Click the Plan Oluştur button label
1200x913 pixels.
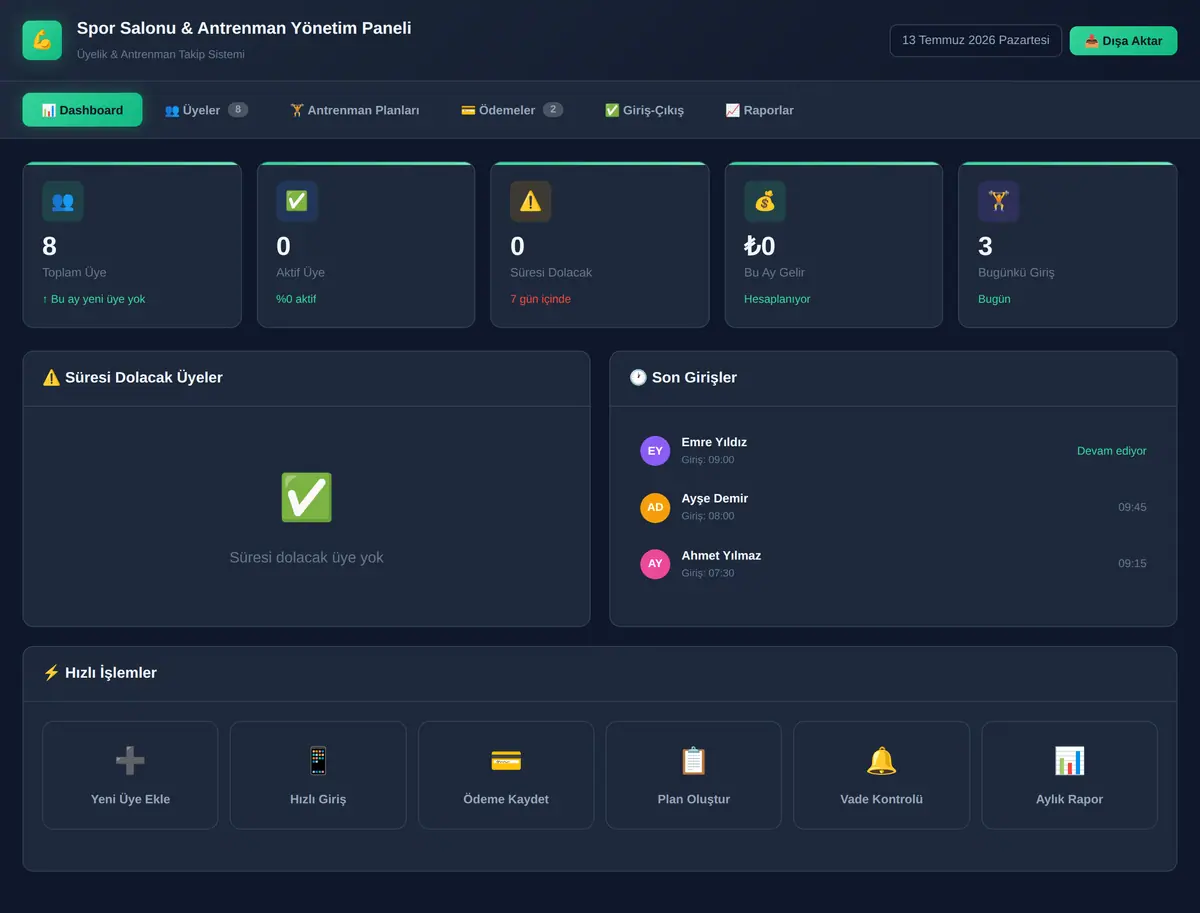tap(694, 799)
